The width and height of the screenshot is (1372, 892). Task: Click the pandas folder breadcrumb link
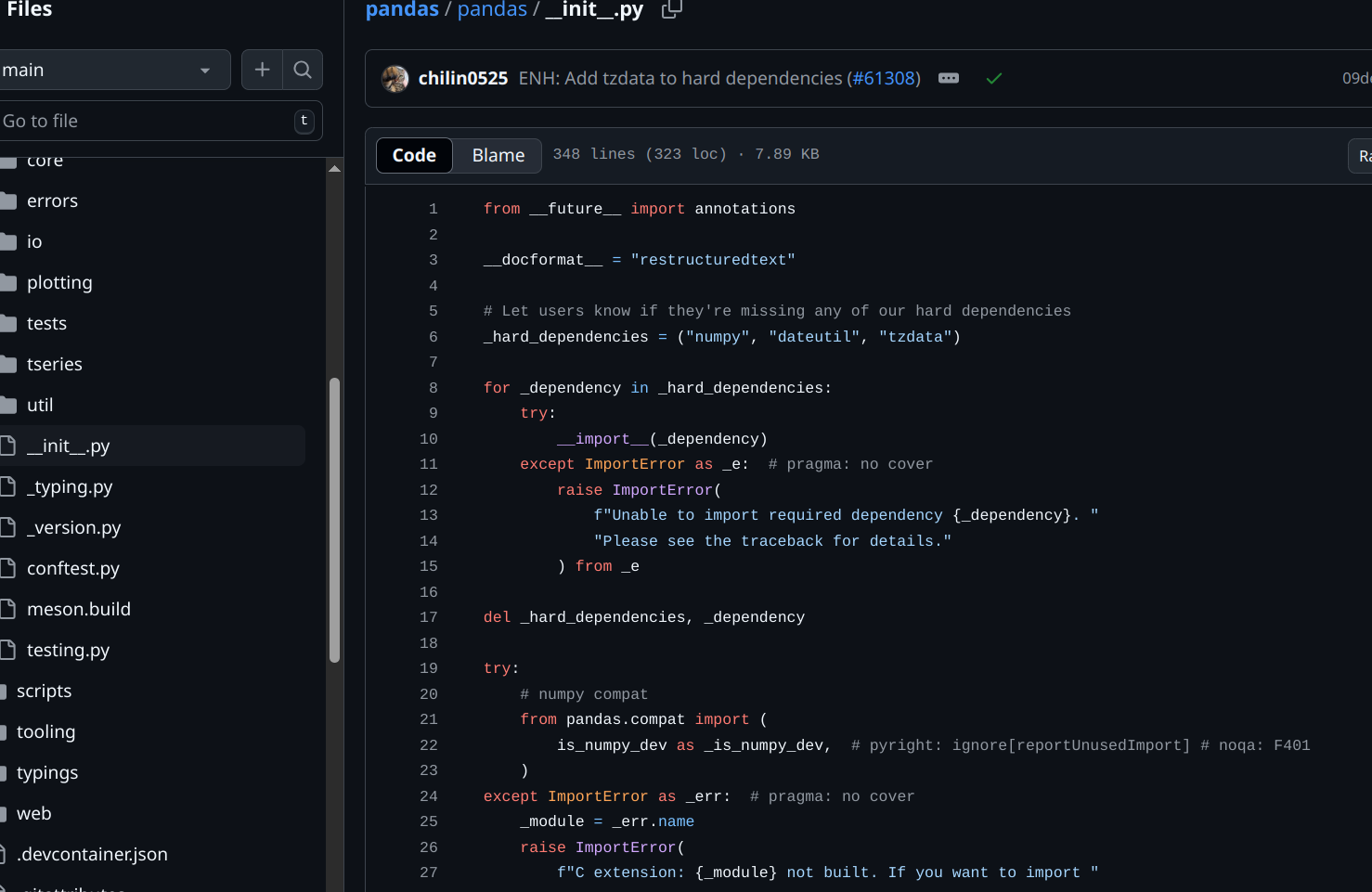click(492, 10)
